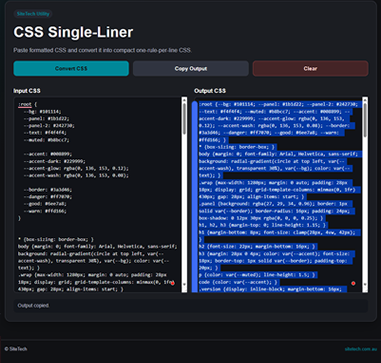The width and height of the screenshot is (381, 363).
Task: Click the Input CSS scrollbar thumb
Action: [184, 119]
